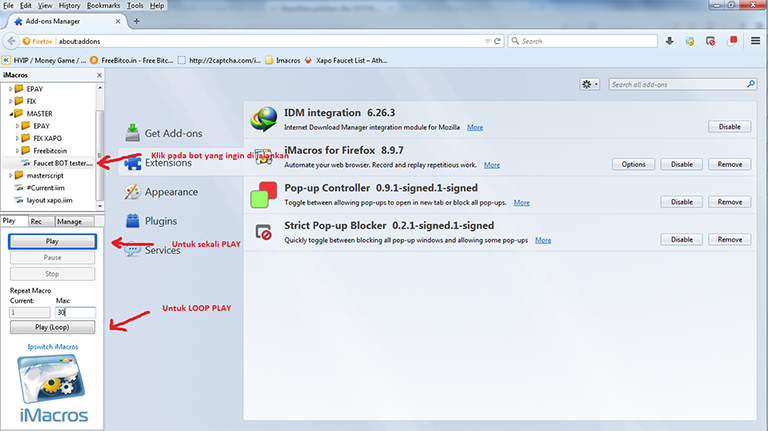Image resolution: width=768 pixels, height=431 pixels.
Task: Click the Xapo Faucet List bookmark
Action: click(346, 60)
